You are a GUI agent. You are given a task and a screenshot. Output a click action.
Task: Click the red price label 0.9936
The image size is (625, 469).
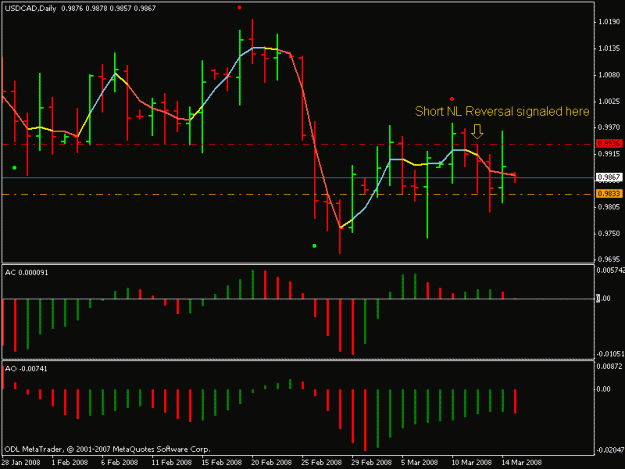click(x=609, y=143)
